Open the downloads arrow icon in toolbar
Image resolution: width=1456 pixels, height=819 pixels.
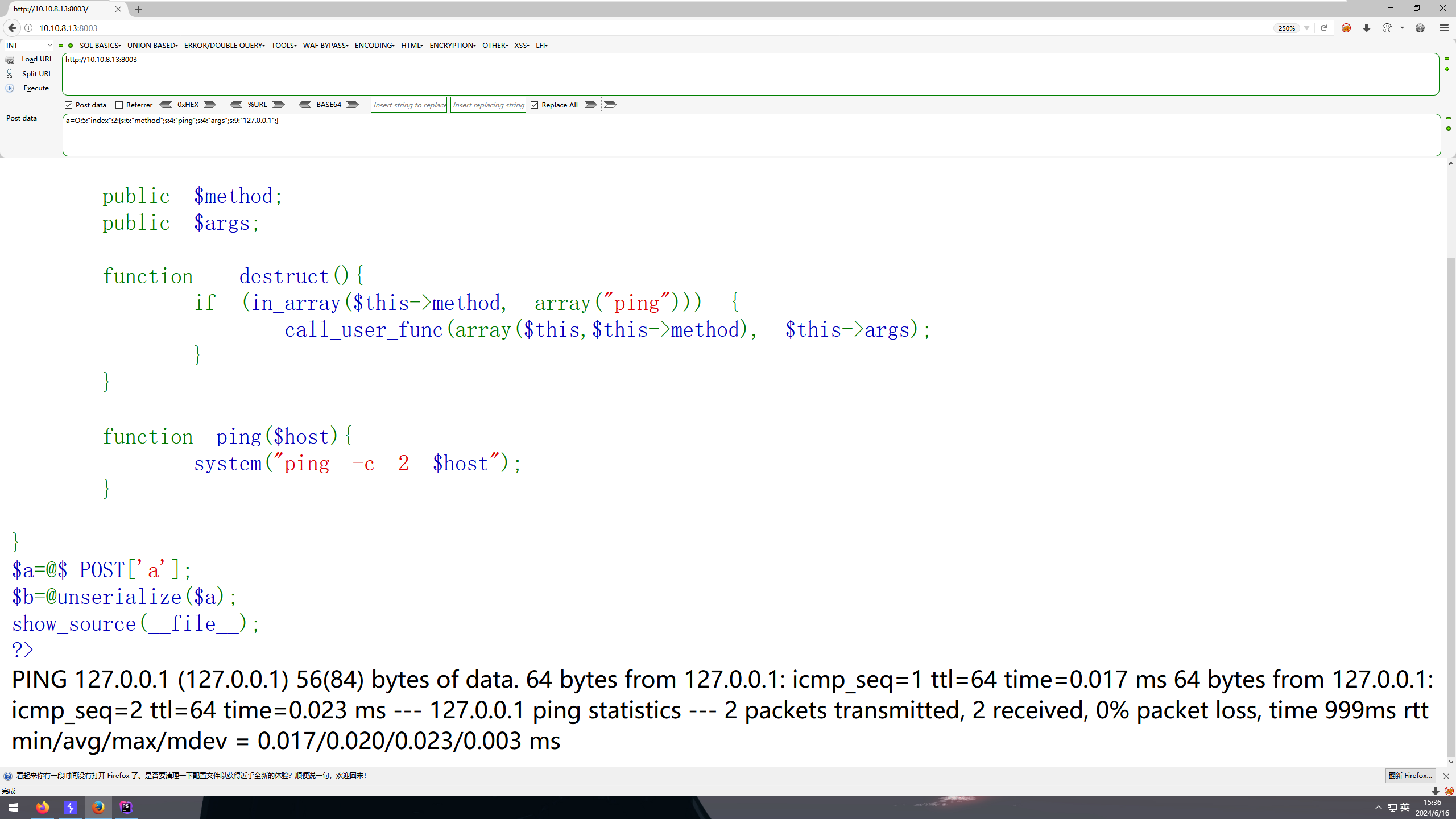point(1367,28)
